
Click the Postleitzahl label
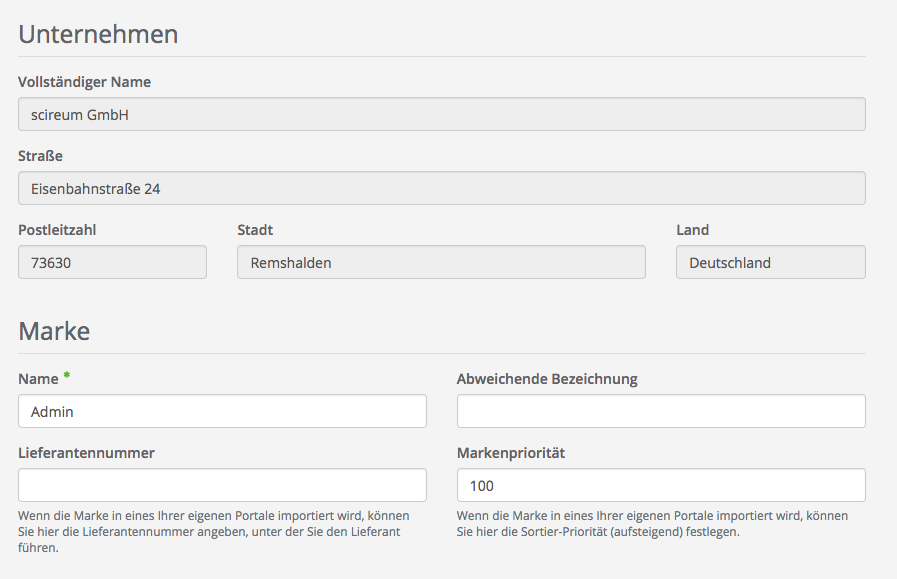57,230
